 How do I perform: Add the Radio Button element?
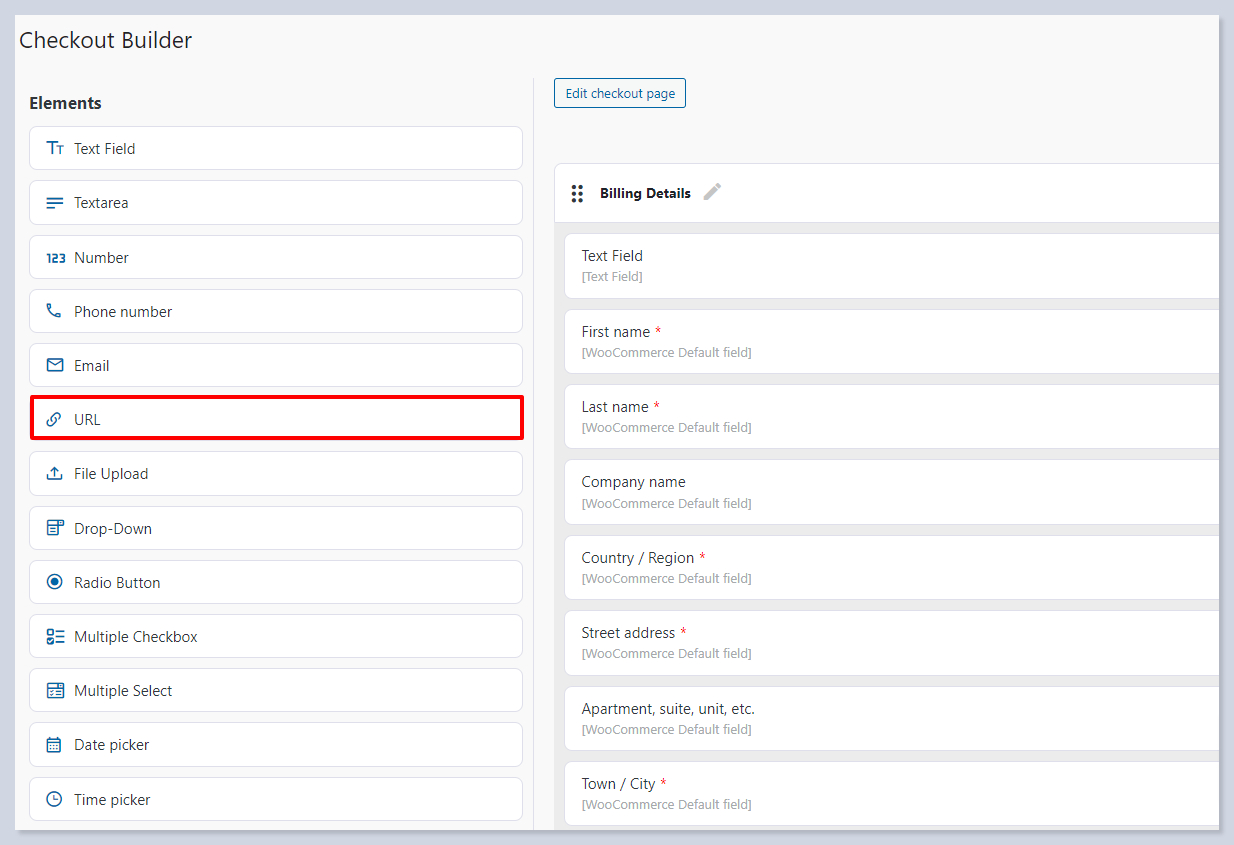coord(276,582)
